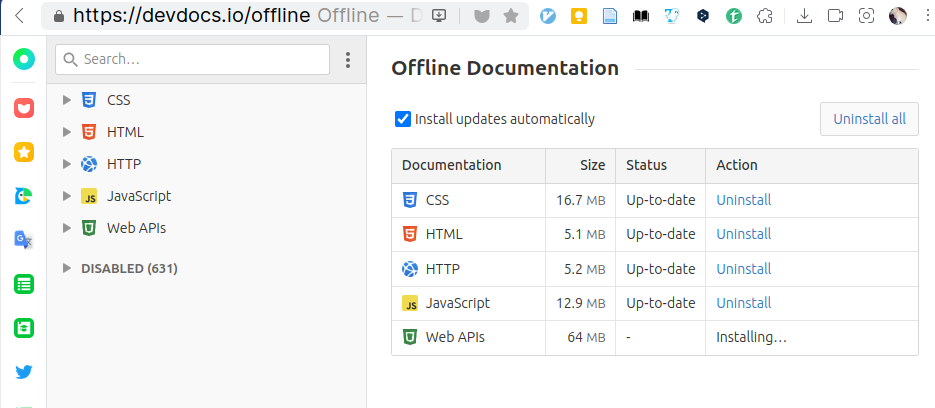Uninstall the HTML documentation
Screen dimensions: 935x408
[744, 234]
